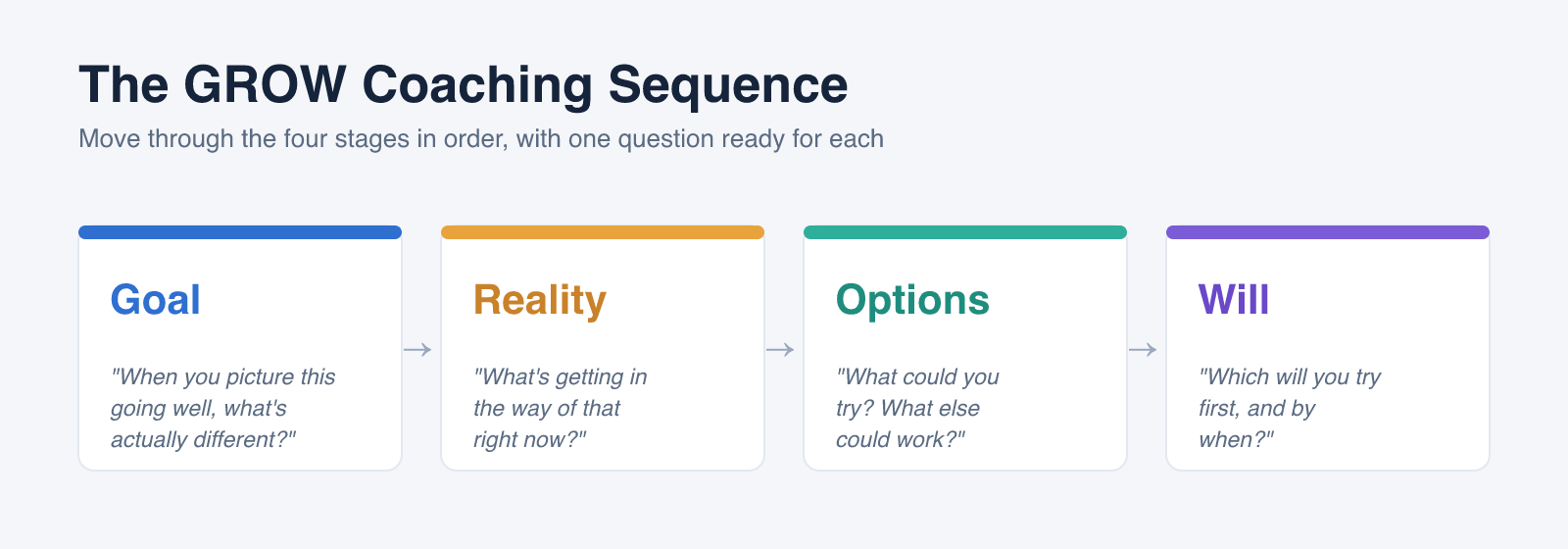Click the quote "Which will you try first"
Image resolution: width=1568 pixels, height=549 pixels.
[1290, 408]
